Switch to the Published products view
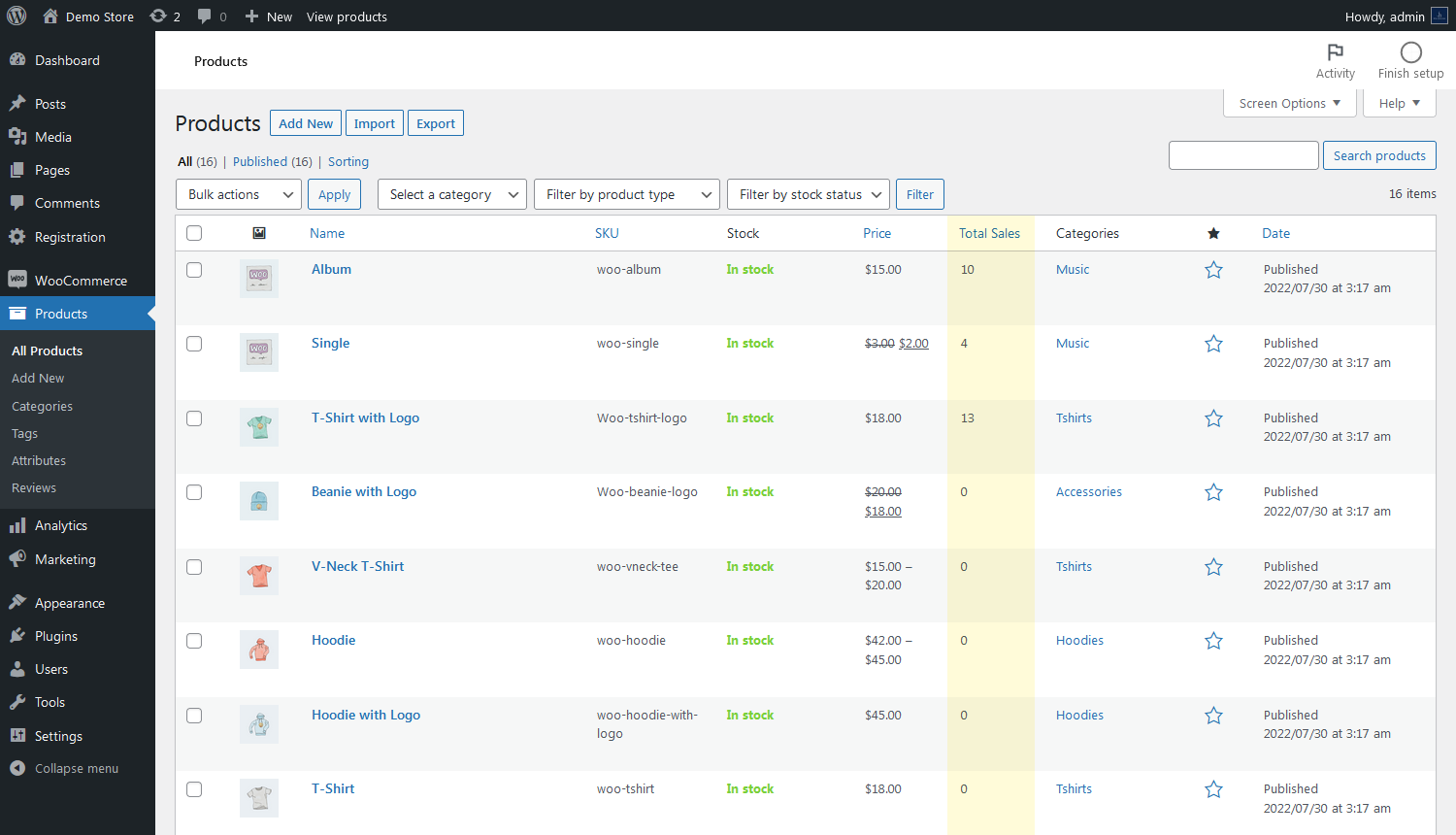Viewport: 1456px width, 835px height. pos(260,161)
